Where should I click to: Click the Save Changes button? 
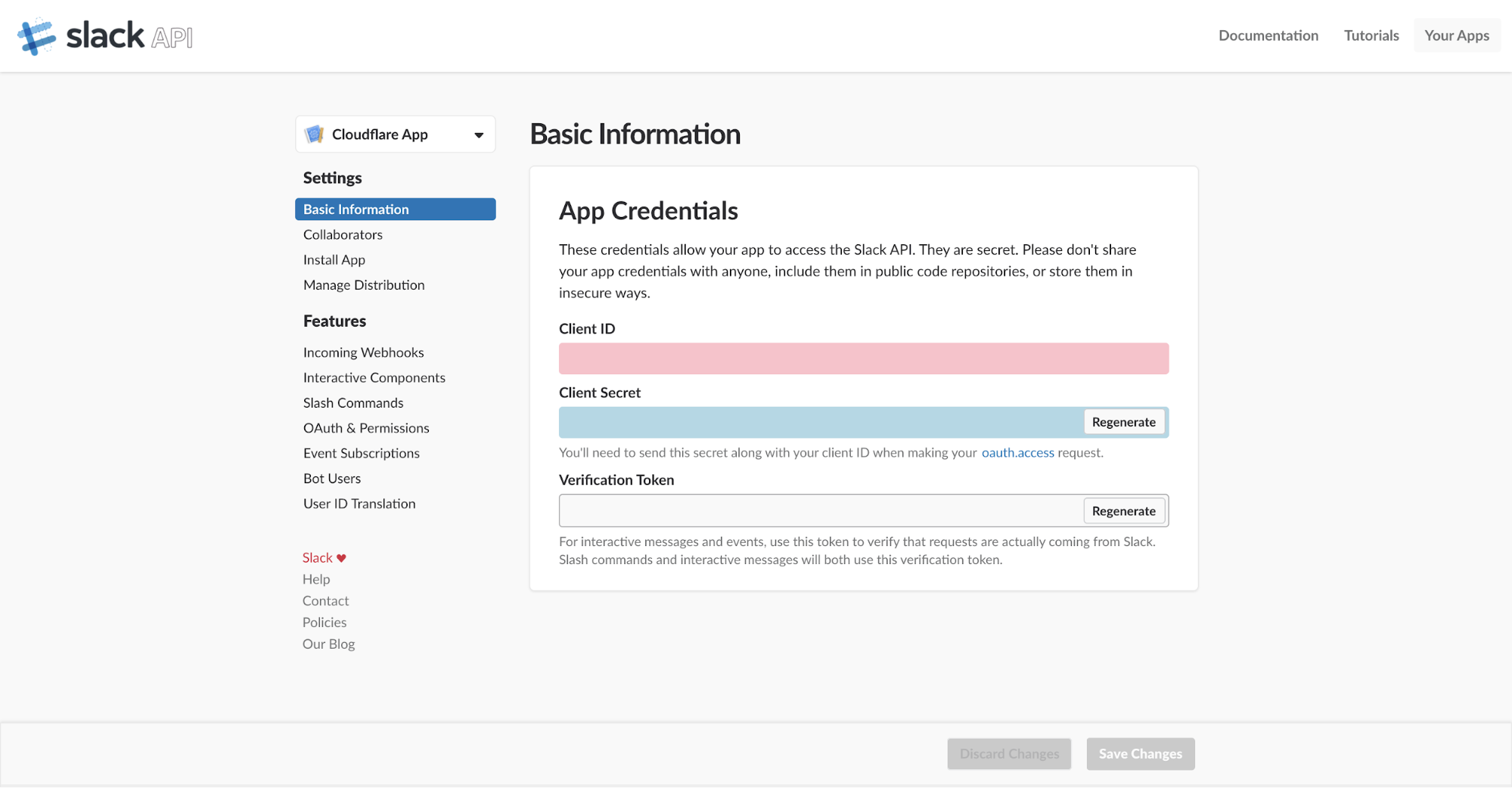click(1141, 754)
